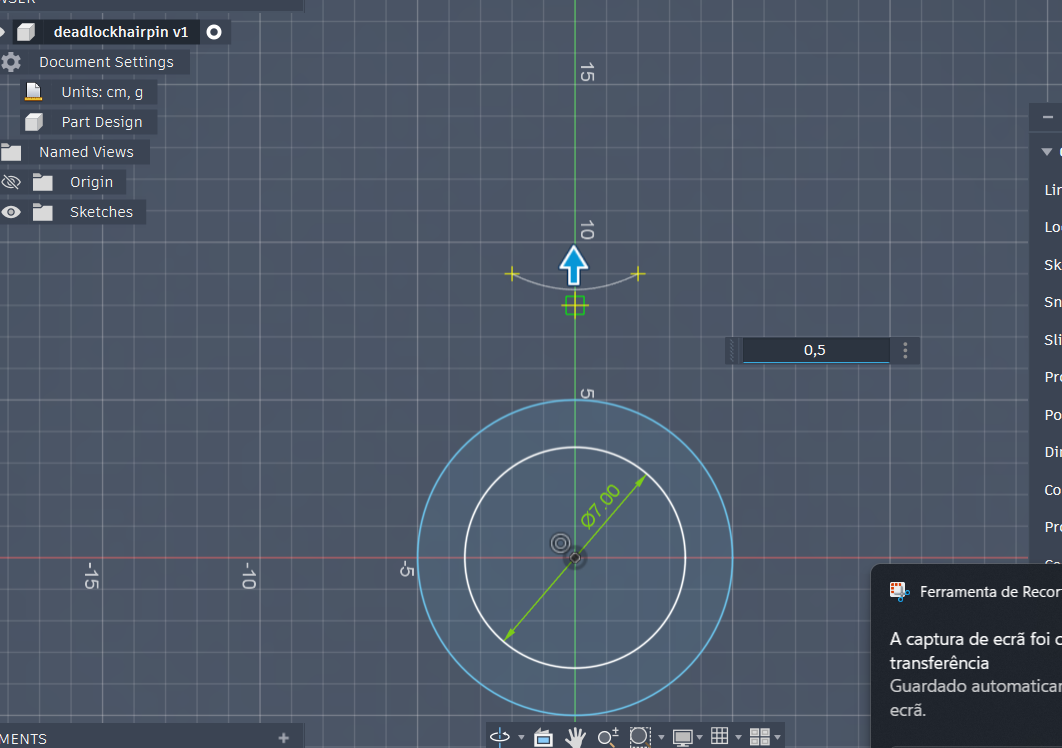Viewport: 1062px width, 748px height.
Task: Open the three-dot menu beside 0,5 field
Action: pyautogui.click(x=906, y=350)
